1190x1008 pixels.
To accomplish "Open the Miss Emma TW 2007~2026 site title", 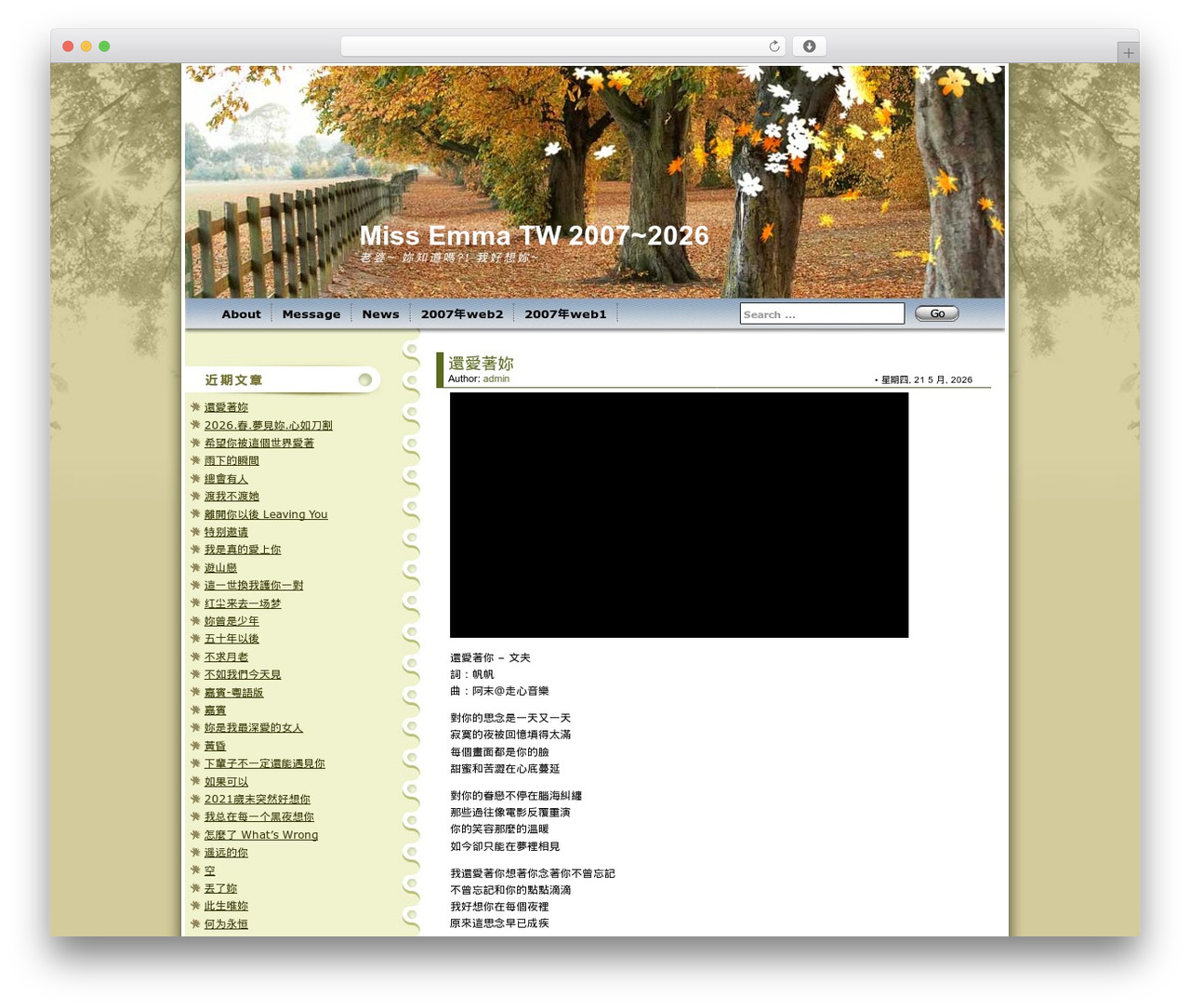I will 535,236.
